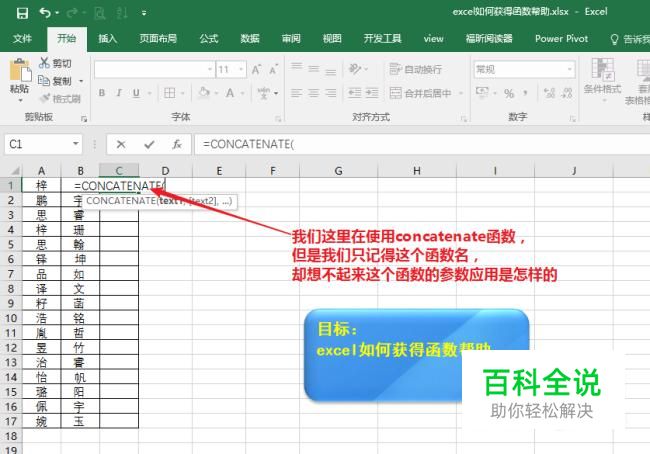Apply percent style %
650x454 pixels.
coord(509,93)
